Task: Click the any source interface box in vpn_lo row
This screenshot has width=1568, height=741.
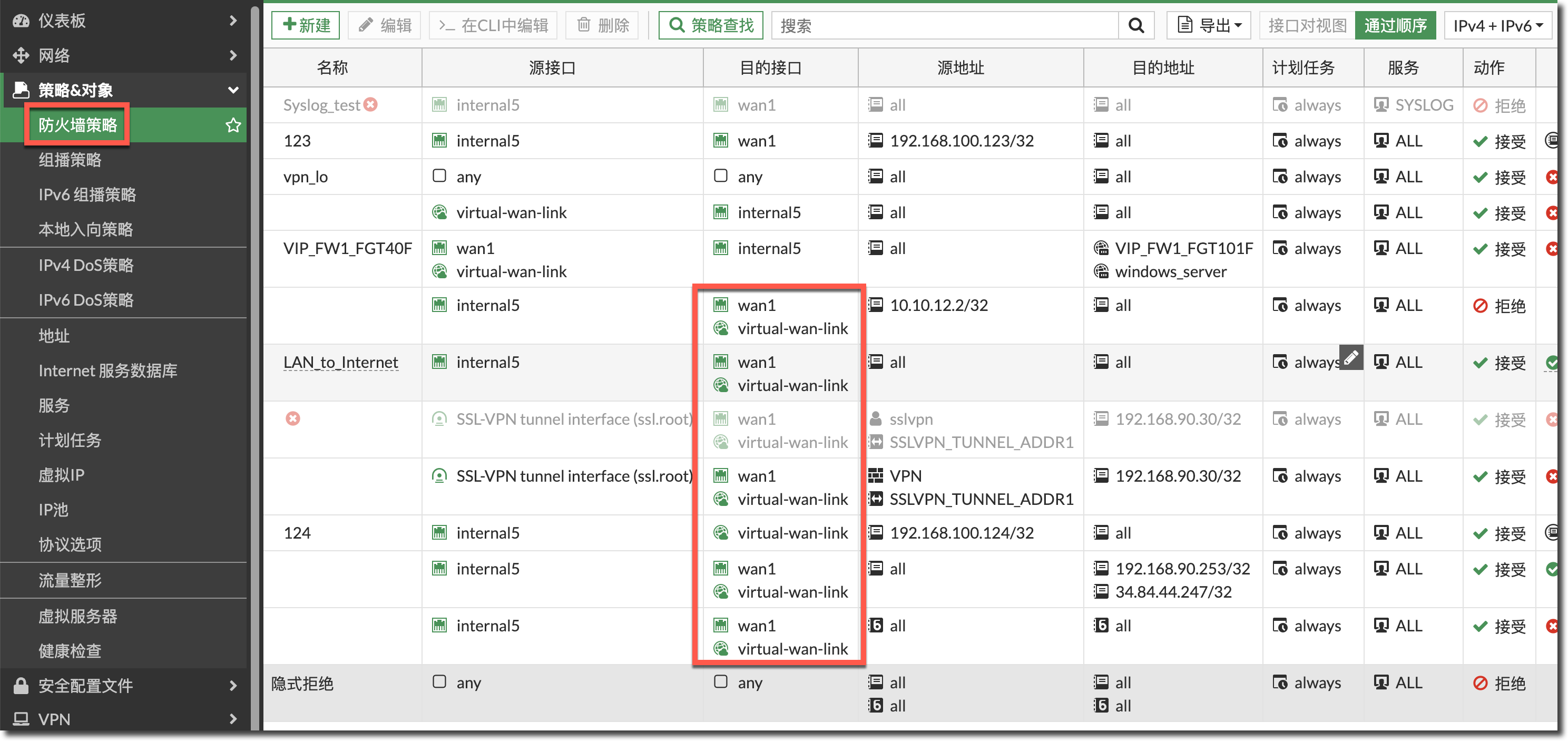Action: coord(439,176)
